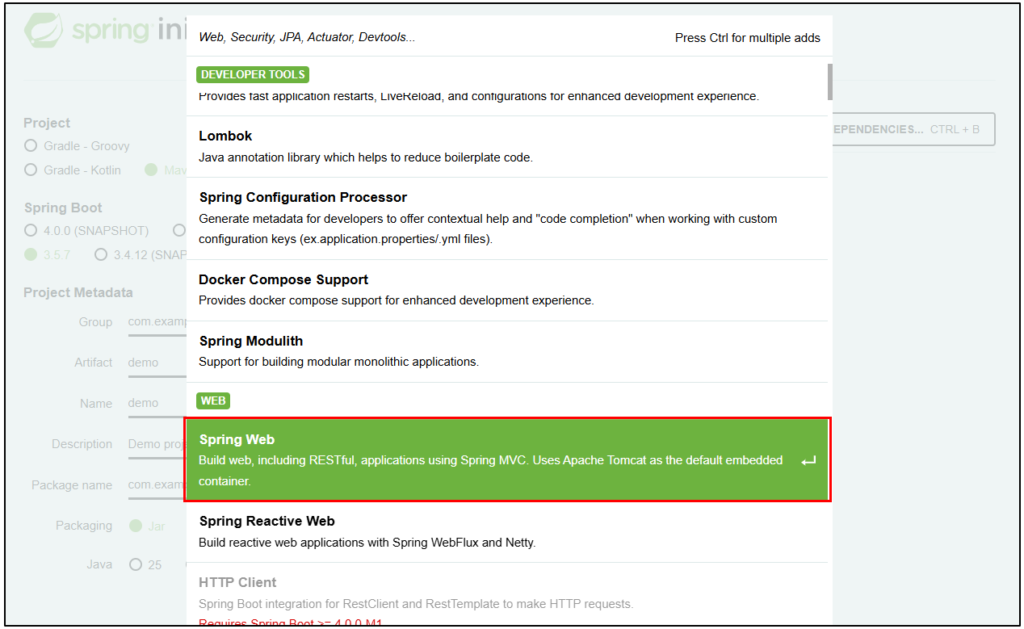Choose the Gradle - Kotlin radio button
The width and height of the screenshot is (1024, 629).
click(x=31, y=170)
